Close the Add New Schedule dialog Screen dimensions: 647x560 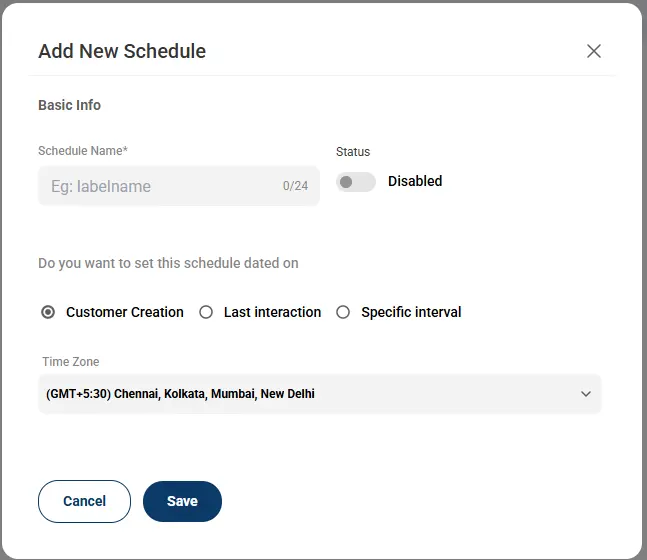[594, 51]
